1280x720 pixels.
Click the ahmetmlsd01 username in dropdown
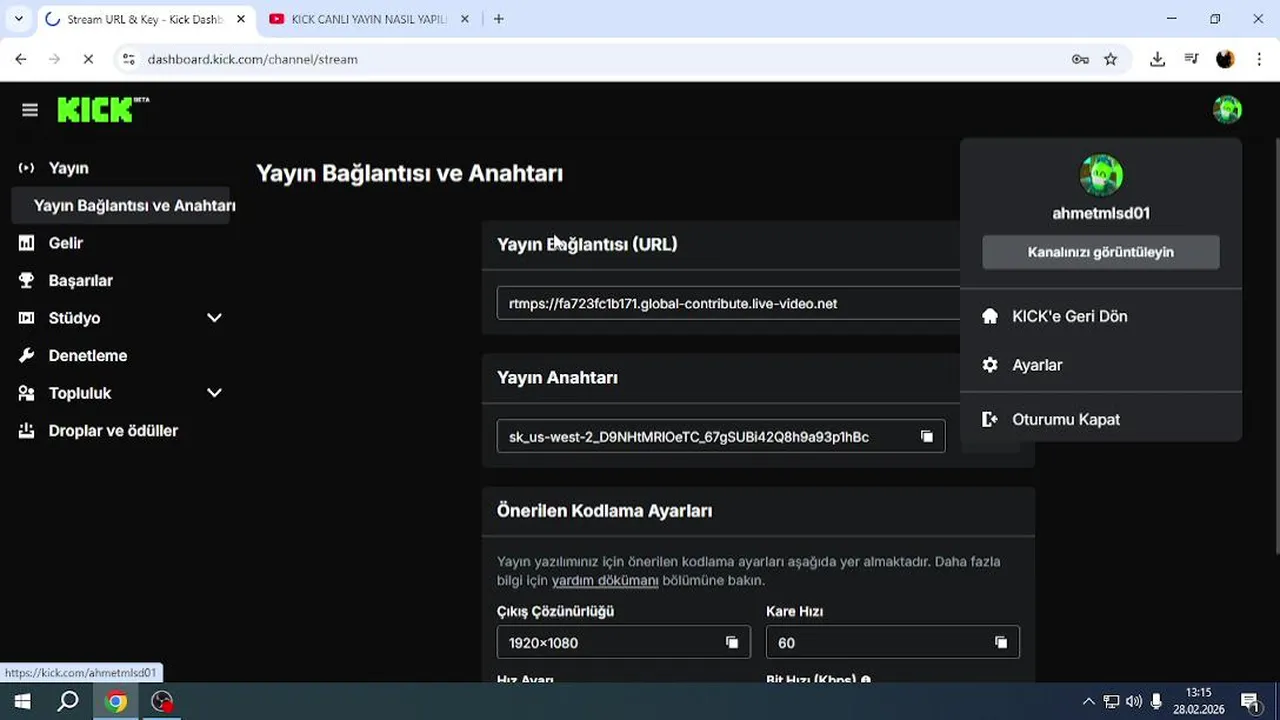(1101, 213)
